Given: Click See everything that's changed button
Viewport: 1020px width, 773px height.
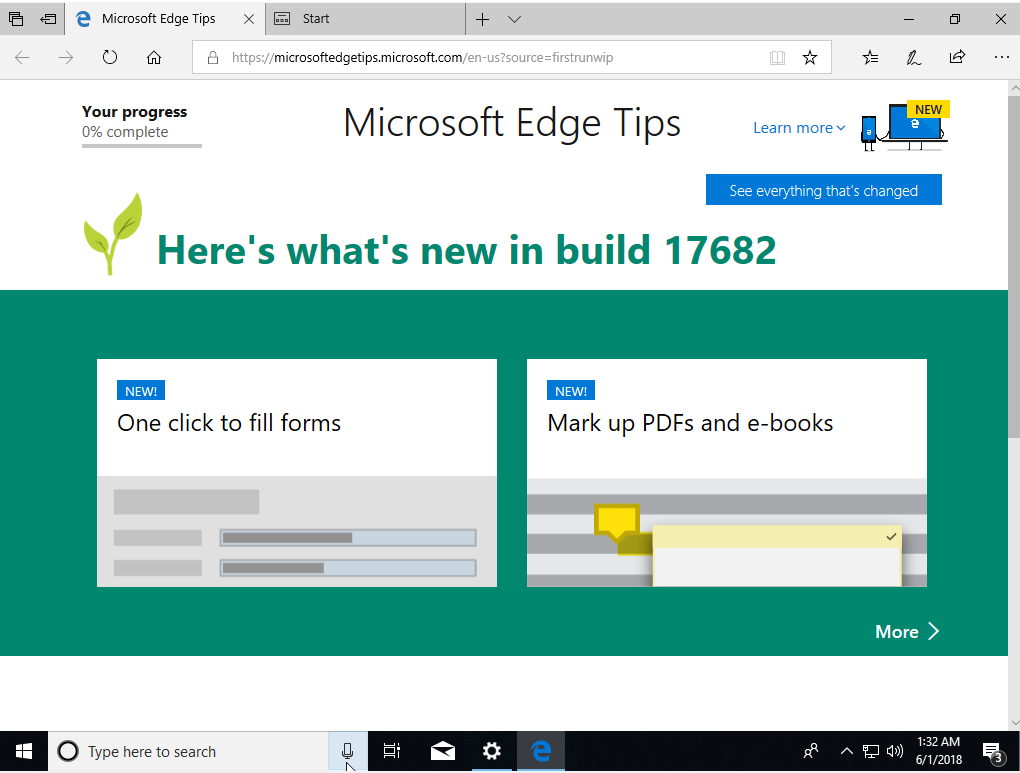Looking at the screenshot, I should 824,189.
